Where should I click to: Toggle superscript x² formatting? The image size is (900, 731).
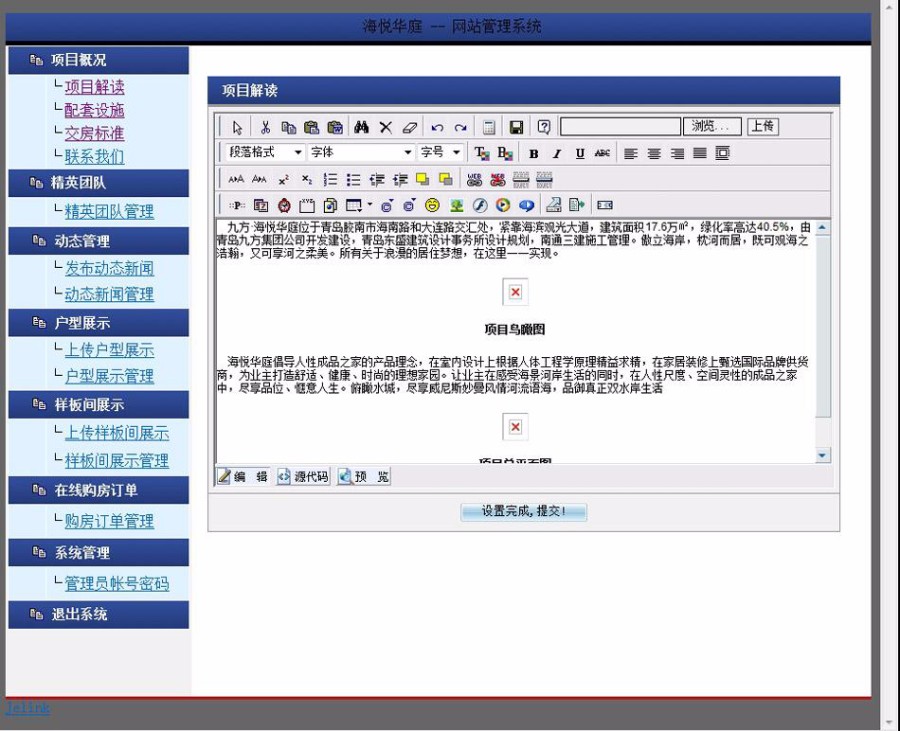click(284, 180)
